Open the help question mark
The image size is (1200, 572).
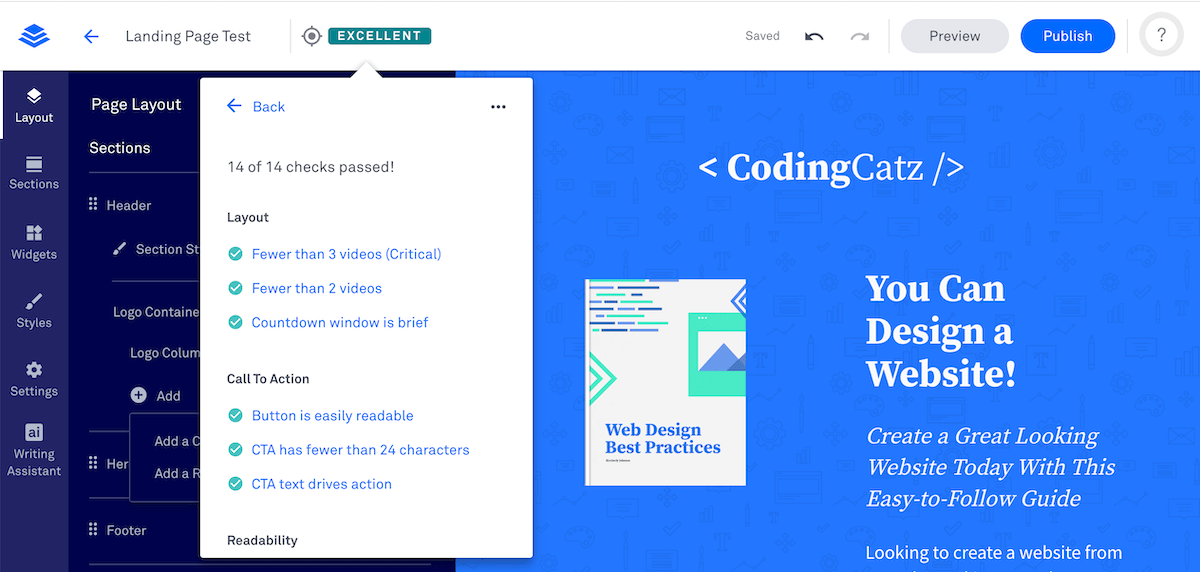coord(1161,36)
